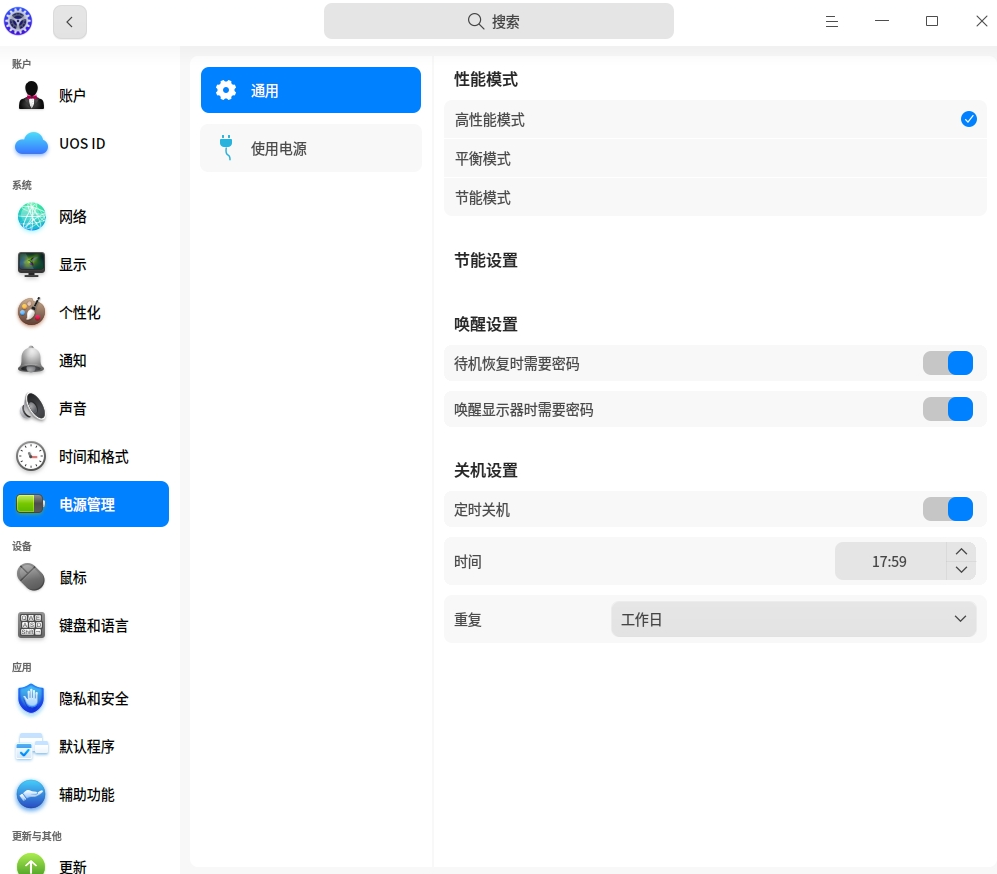
Task: Open the 通知 bell icon
Action: pos(31,360)
